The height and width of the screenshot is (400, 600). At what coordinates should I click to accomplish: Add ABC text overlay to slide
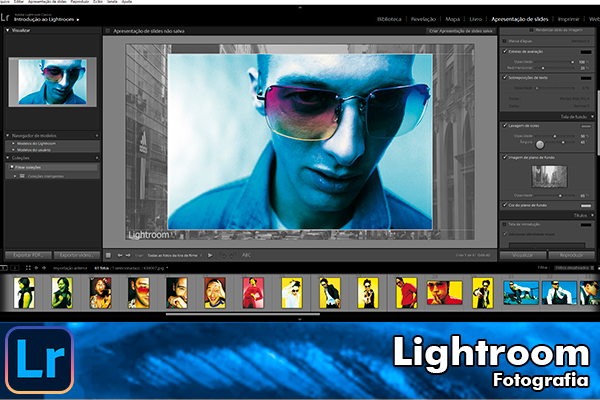pos(246,255)
